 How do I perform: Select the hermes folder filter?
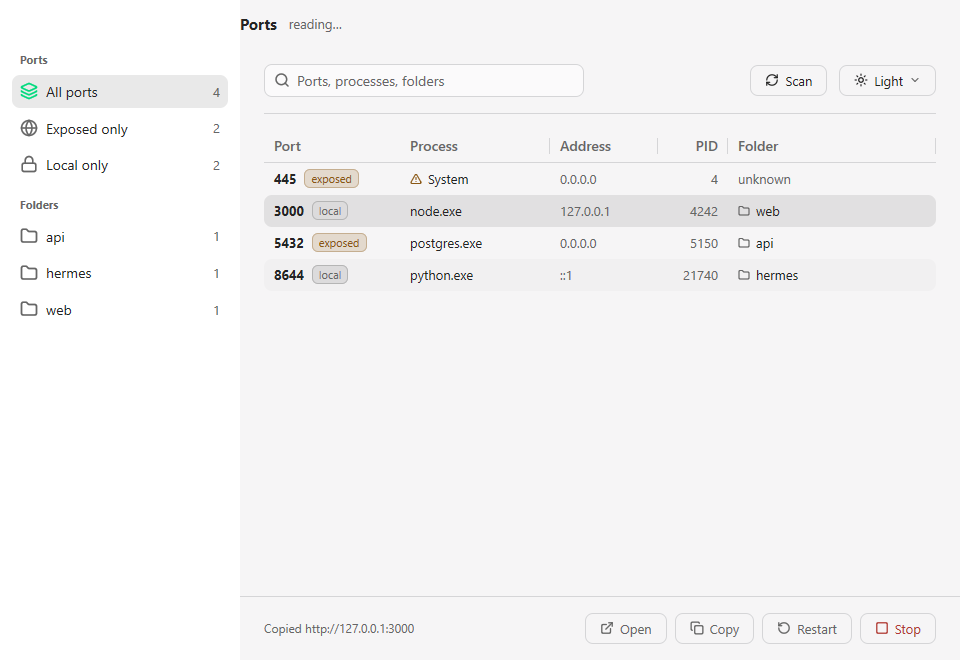120,273
